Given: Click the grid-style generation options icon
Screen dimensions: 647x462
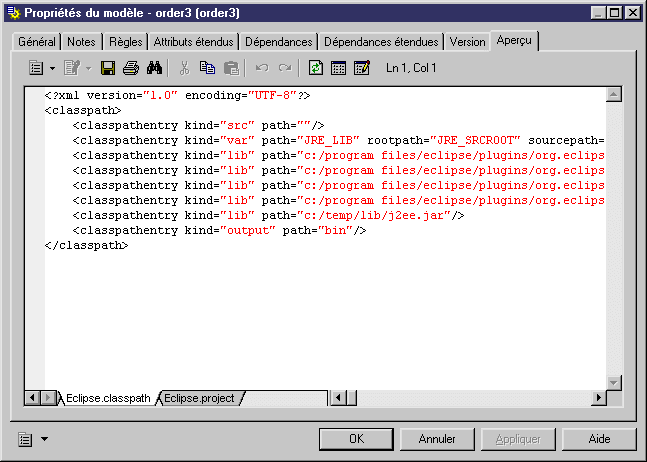Looking at the screenshot, I should 338,68.
